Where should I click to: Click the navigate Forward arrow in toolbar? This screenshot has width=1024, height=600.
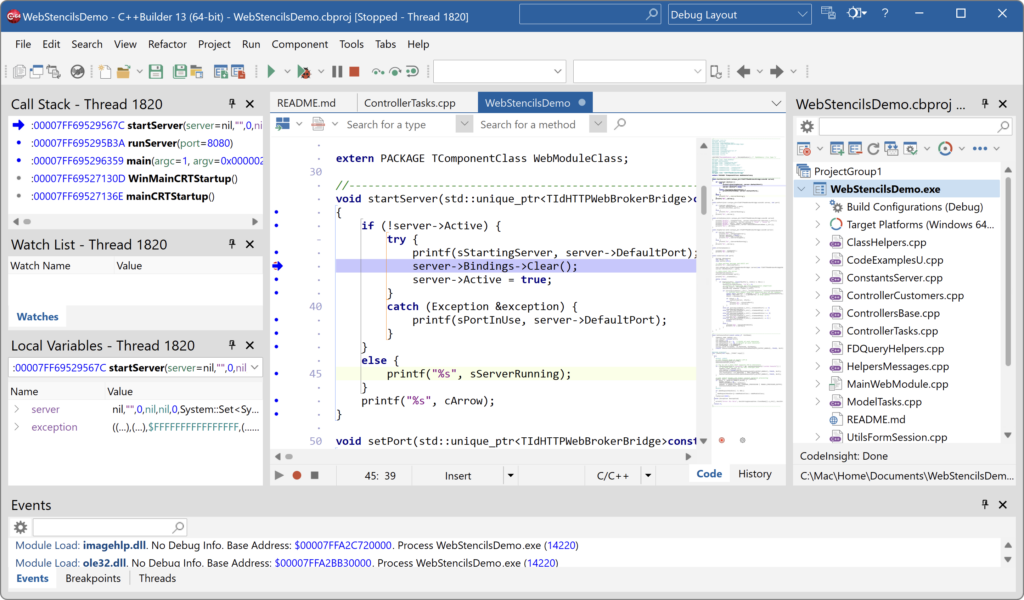click(x=776, y=71)
